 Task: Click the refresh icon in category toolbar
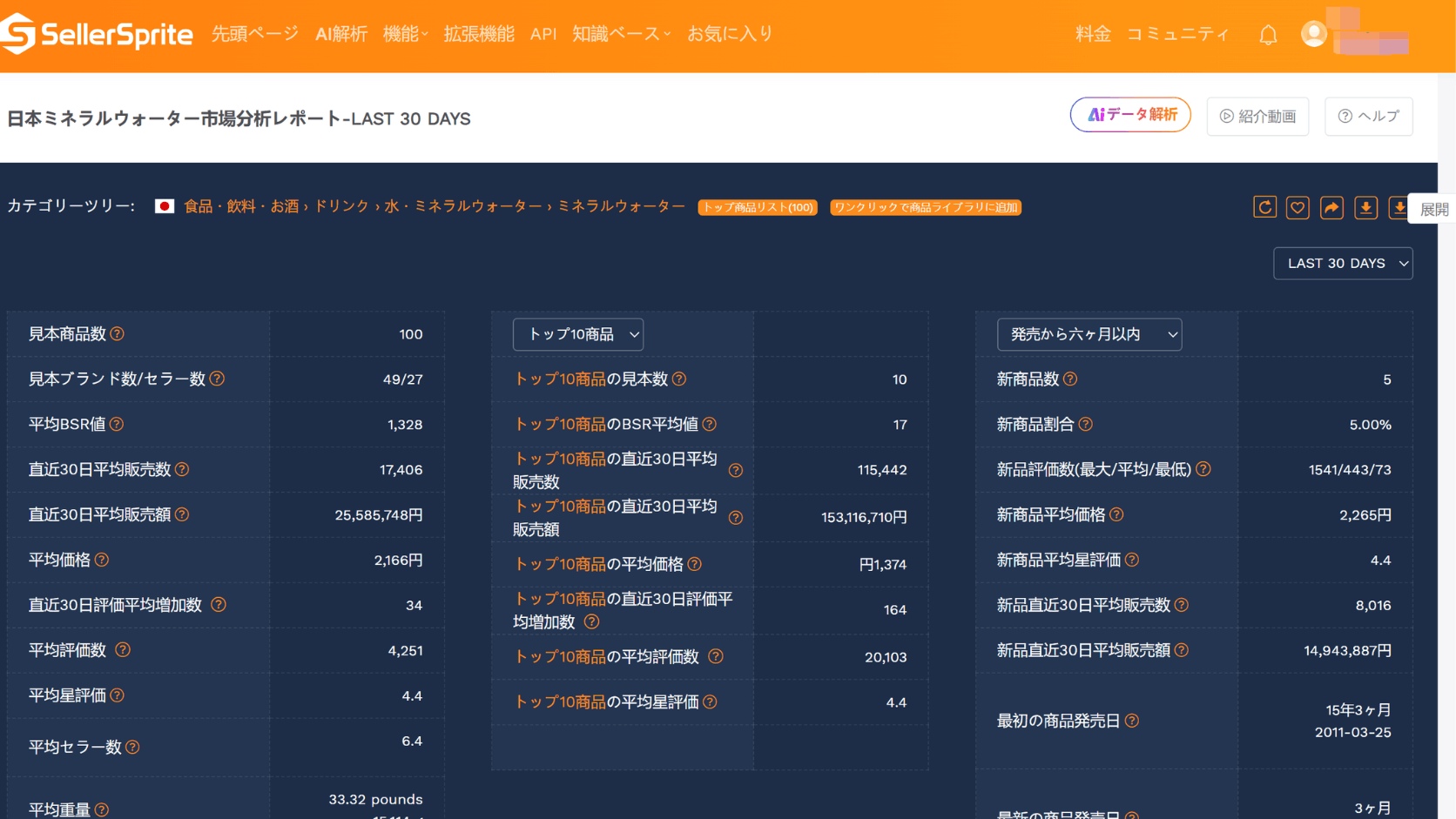(x=1264, y=207)
